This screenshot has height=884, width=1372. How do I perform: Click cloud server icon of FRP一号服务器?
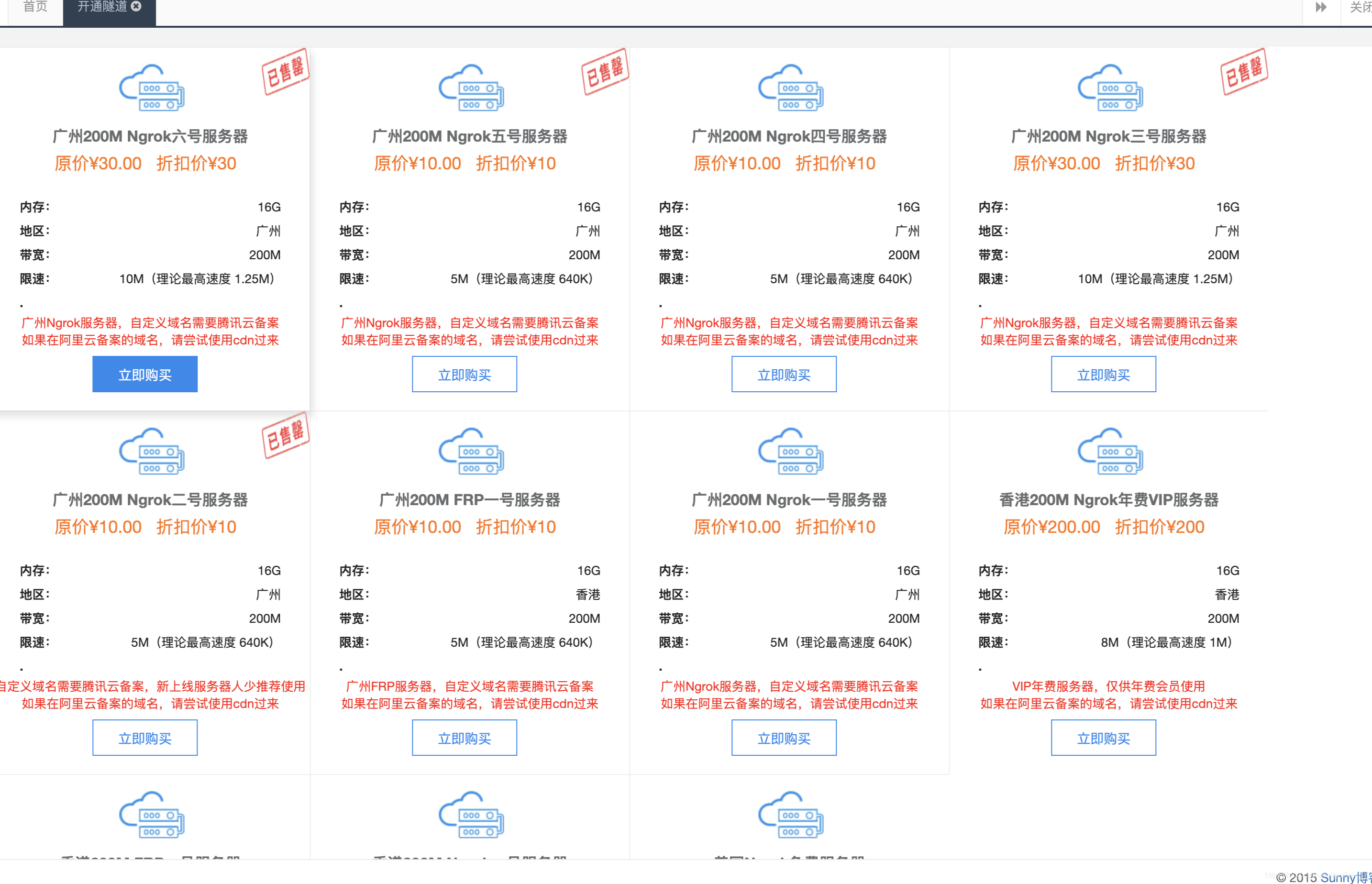tap(471, 451)
